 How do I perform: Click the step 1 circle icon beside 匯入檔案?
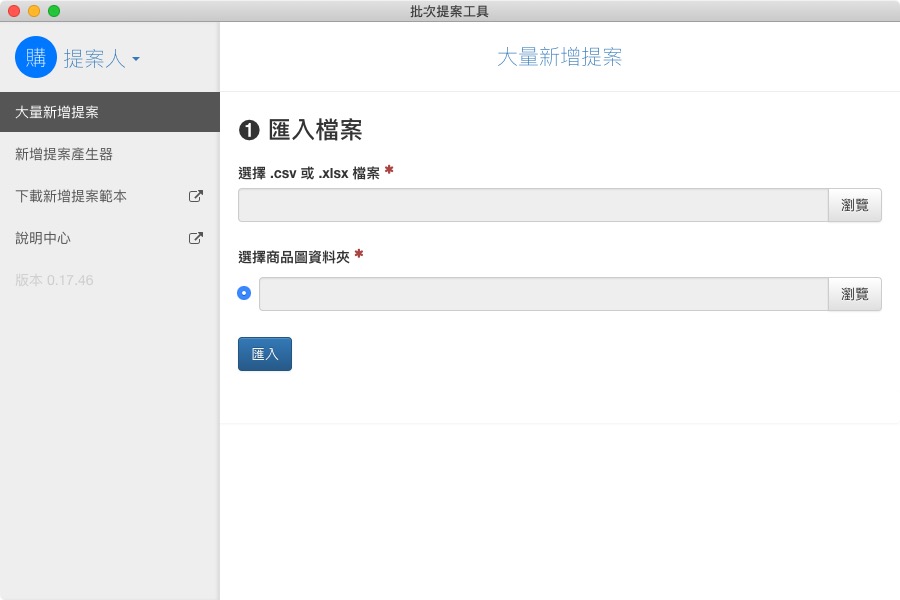coord(249,130)
